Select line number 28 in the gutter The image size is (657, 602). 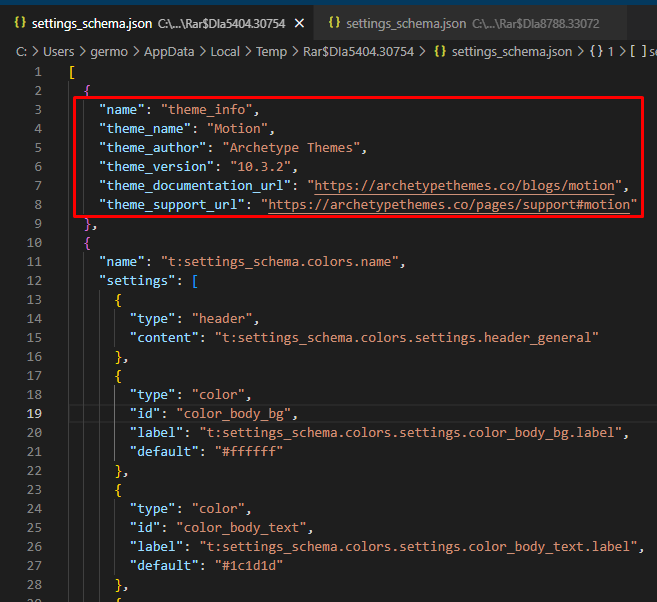(x=34, y=585)
